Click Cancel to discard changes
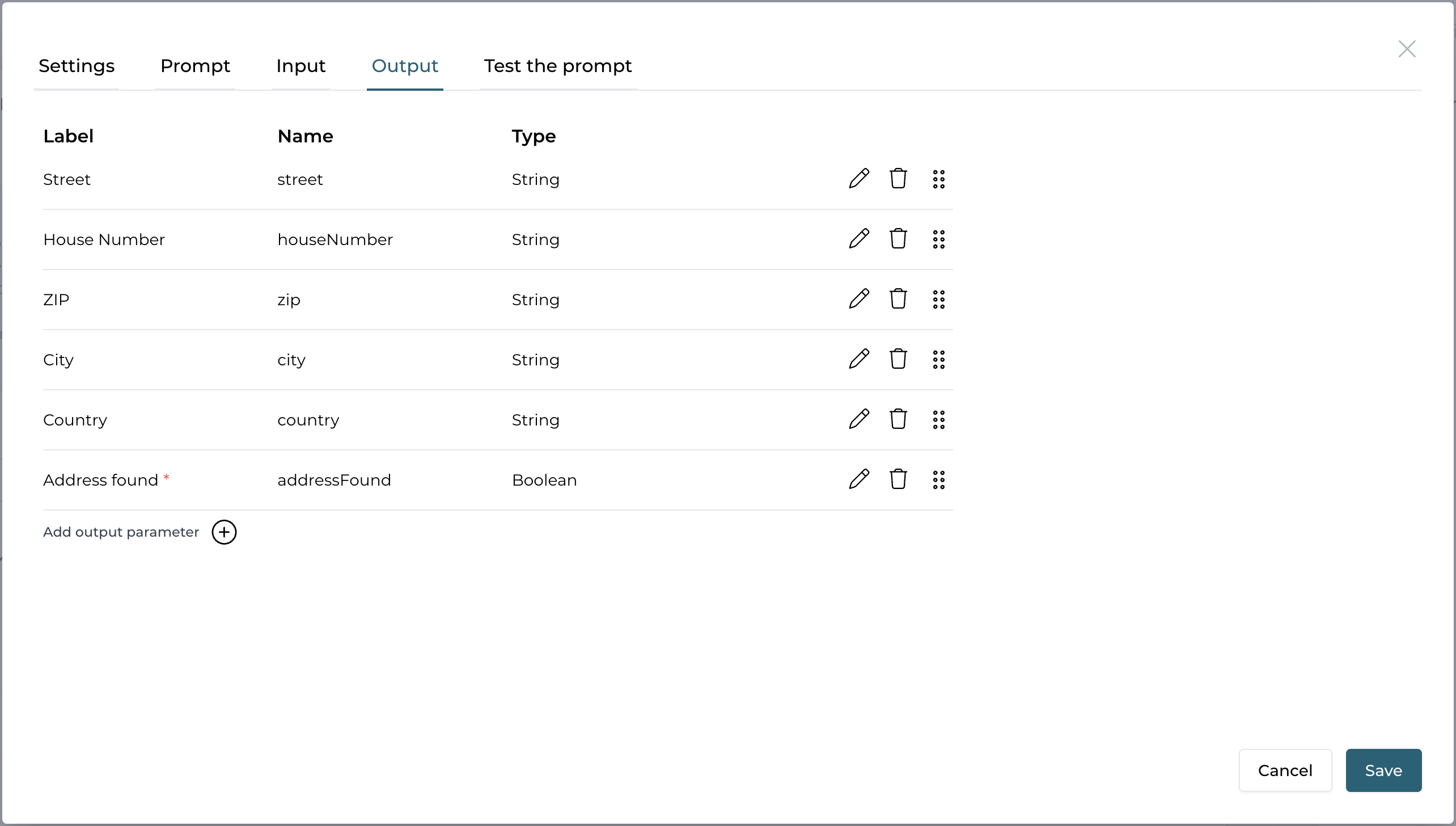 point(1286,770)
